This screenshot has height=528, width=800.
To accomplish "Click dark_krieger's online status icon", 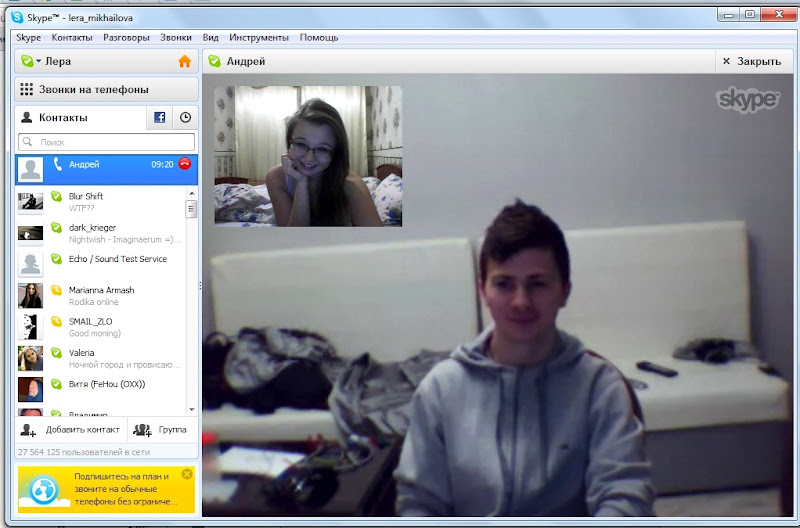I will (56, 228).
